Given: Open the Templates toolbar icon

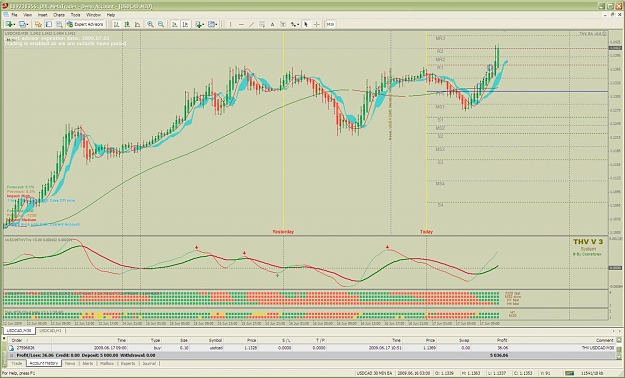Looking at the screenshot, I should coord(211,24).
